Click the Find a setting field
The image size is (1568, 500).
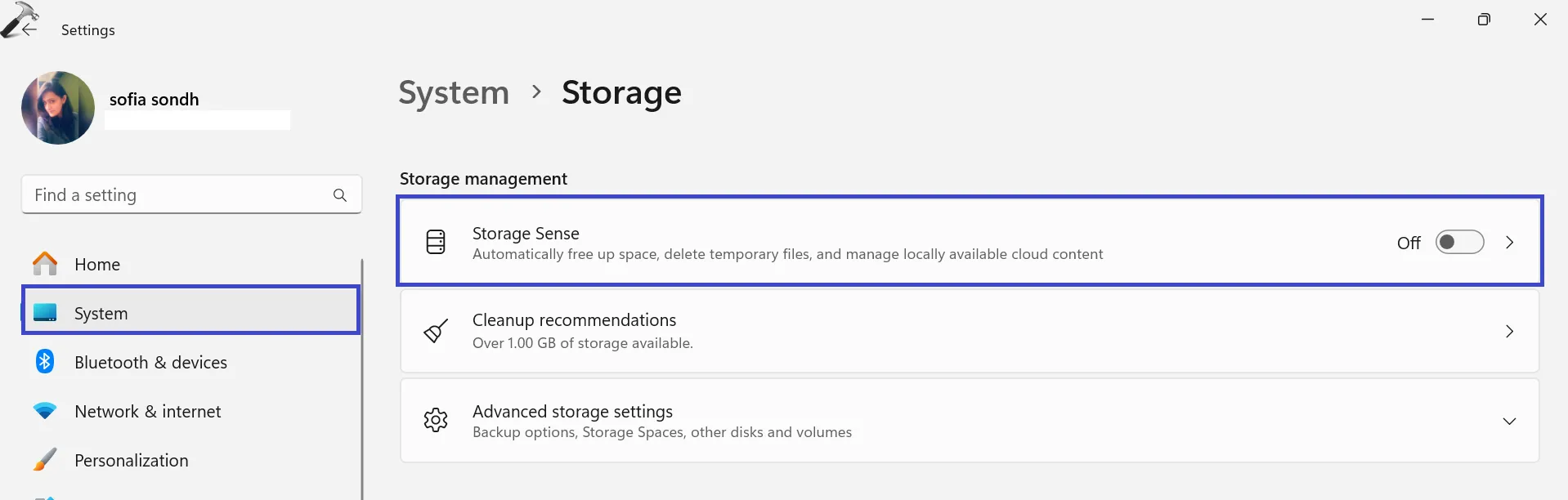tap(176, 195)
